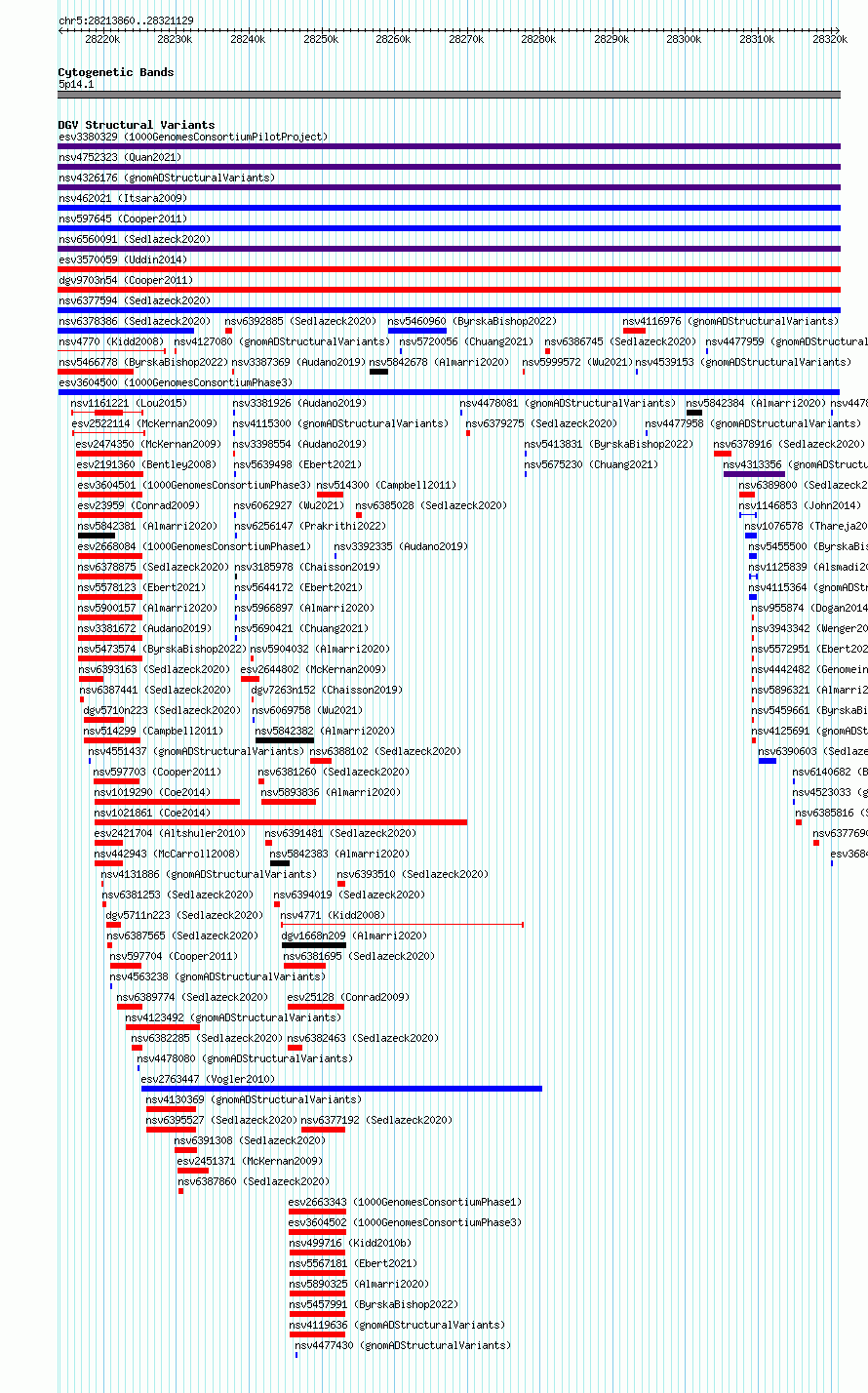Click chr5:28213860..28321129 coordinate label
Image resolution: width=868 pixels, height=1393 pixels.
tap(126, 20)
